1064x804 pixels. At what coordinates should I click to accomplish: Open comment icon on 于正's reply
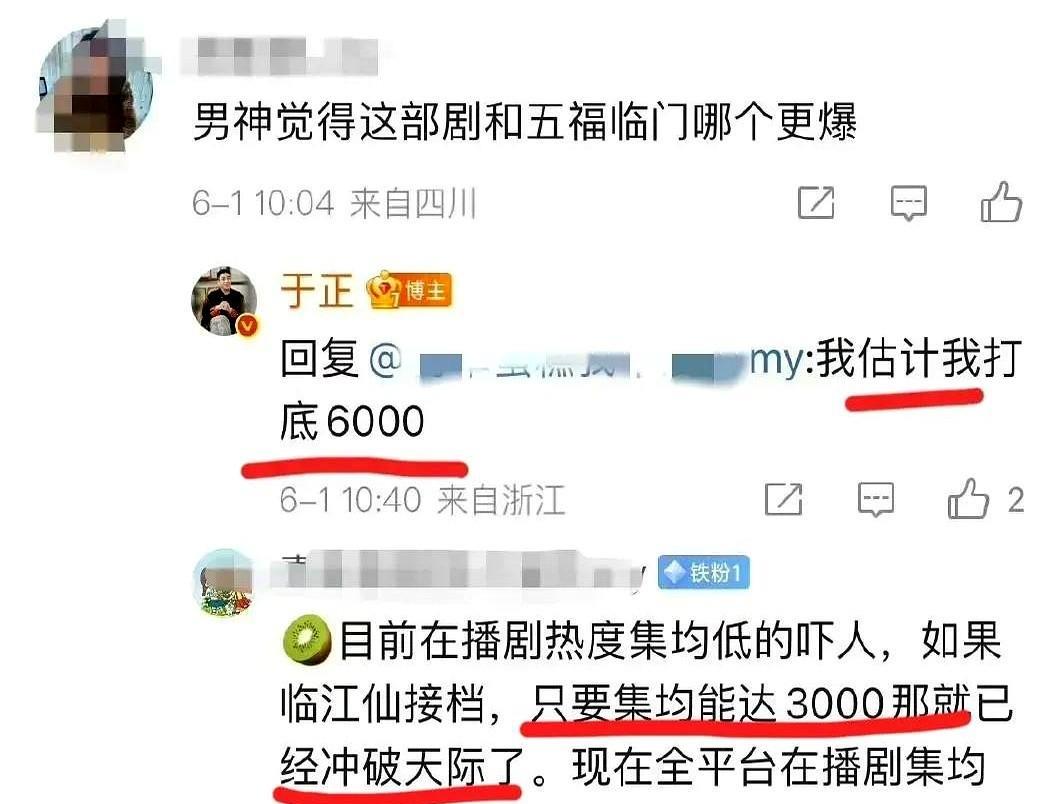(876, 500)
